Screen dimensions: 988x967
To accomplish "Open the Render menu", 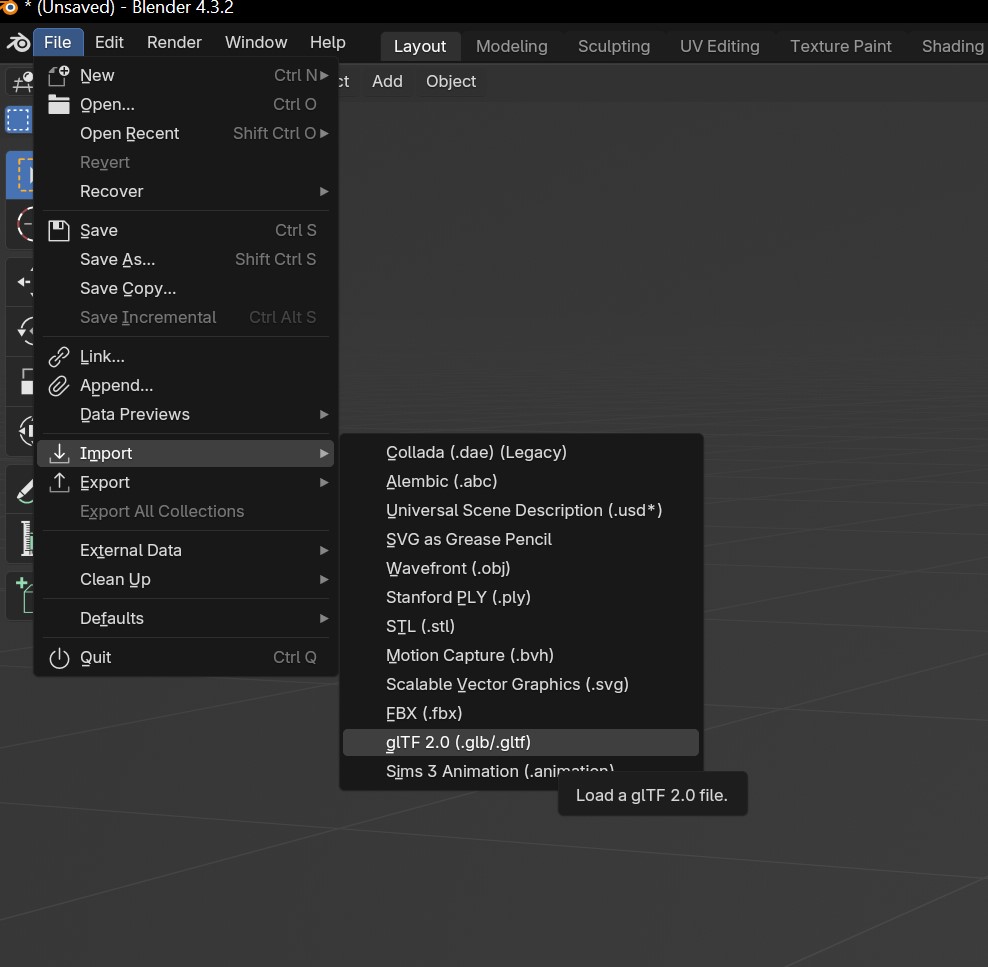I will tap(174, 42).
